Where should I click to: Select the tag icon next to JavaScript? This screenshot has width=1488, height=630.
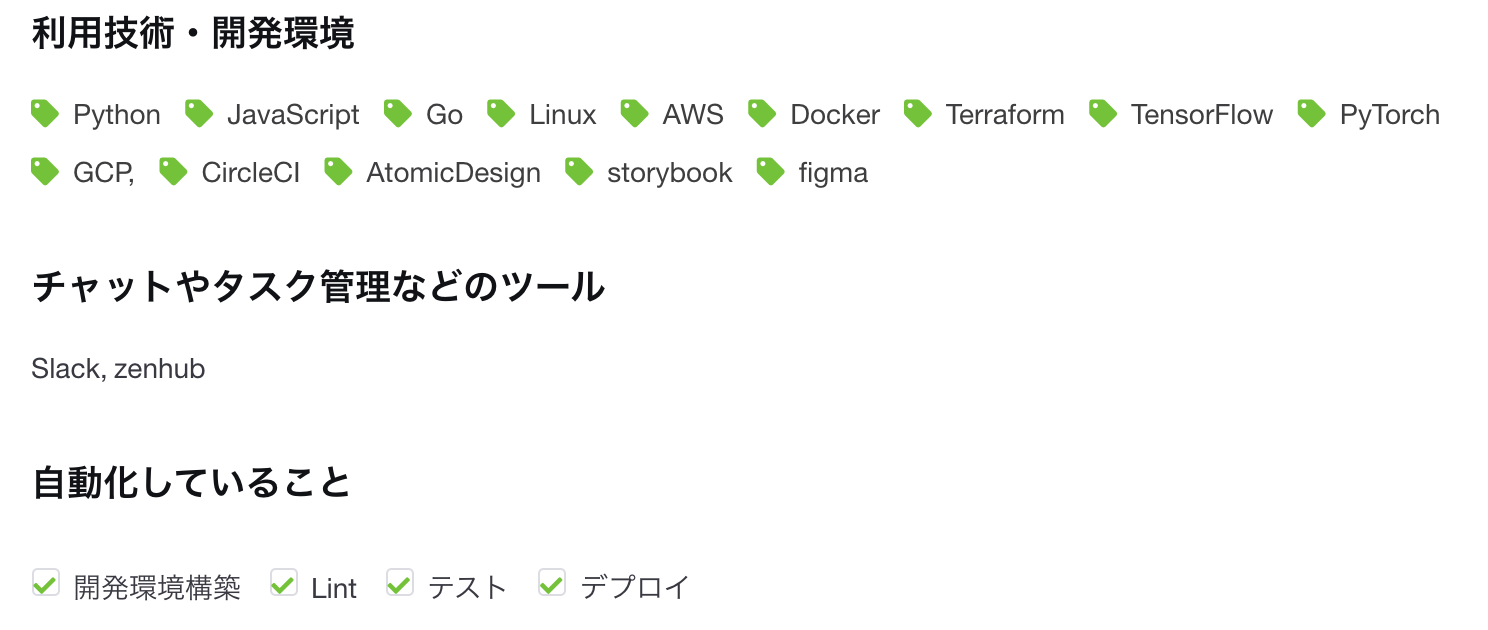coord(198,114)
